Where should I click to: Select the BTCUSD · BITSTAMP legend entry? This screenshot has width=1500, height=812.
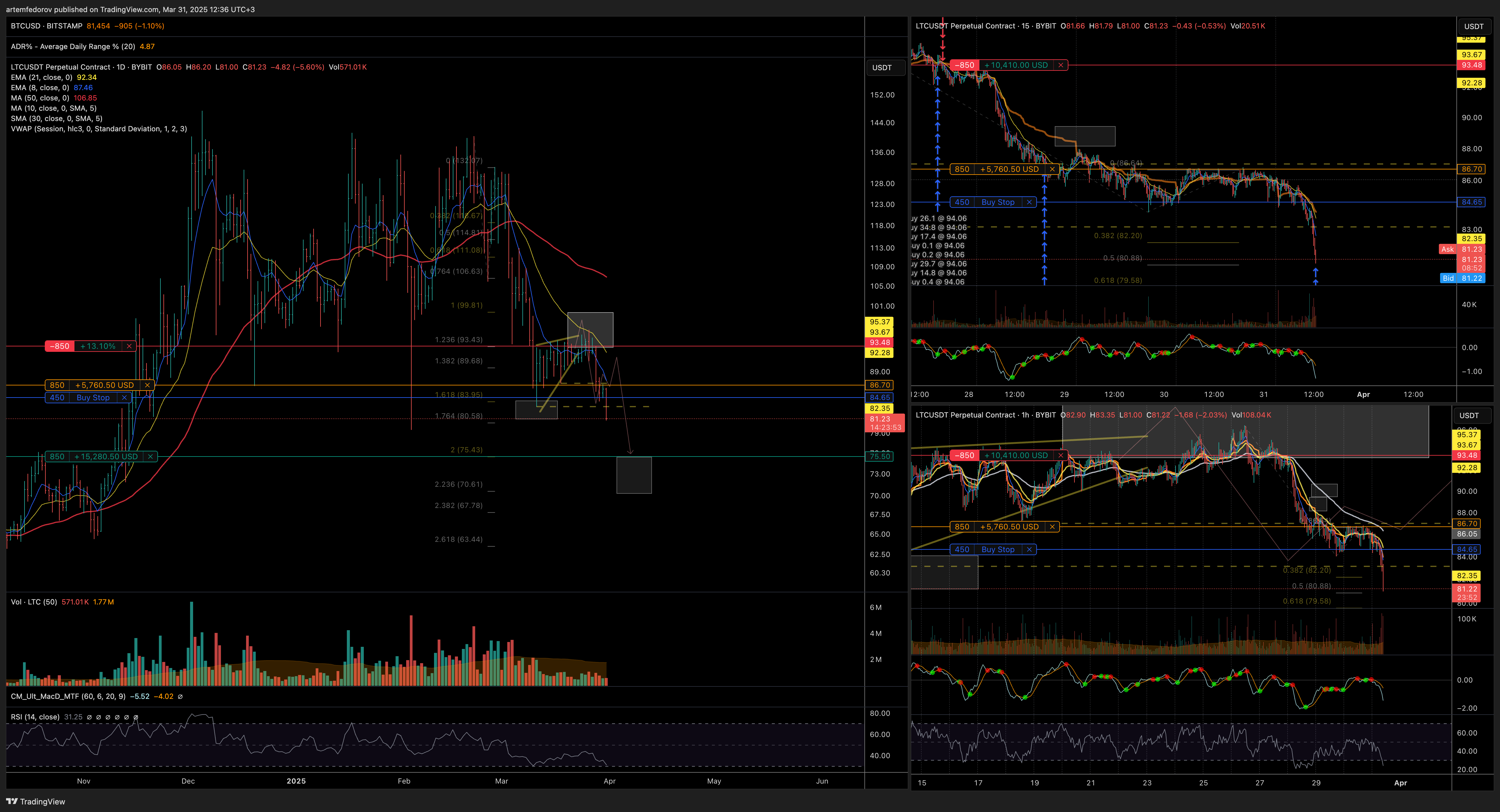click(x=47, y=26)
